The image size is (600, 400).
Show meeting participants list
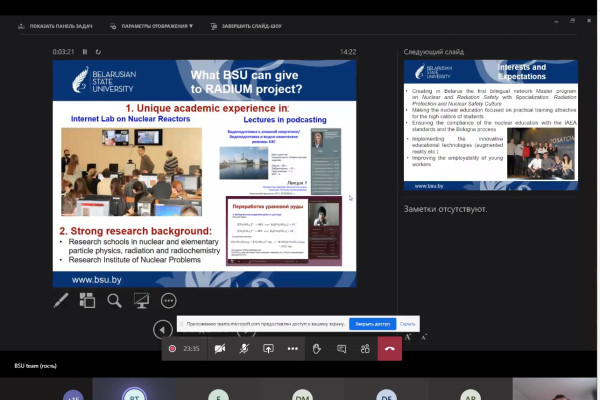pos(365,348)
